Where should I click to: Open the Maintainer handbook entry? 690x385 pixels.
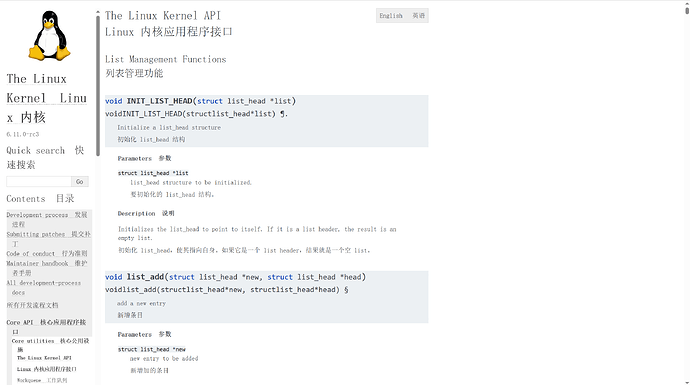(x=47, y=268)
